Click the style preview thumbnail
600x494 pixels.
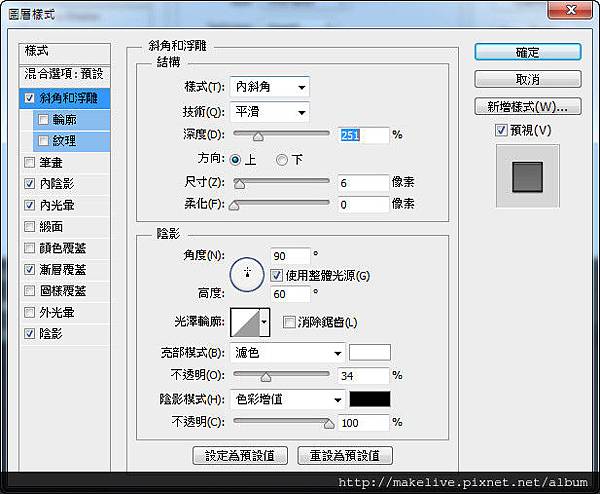point(528,176)
